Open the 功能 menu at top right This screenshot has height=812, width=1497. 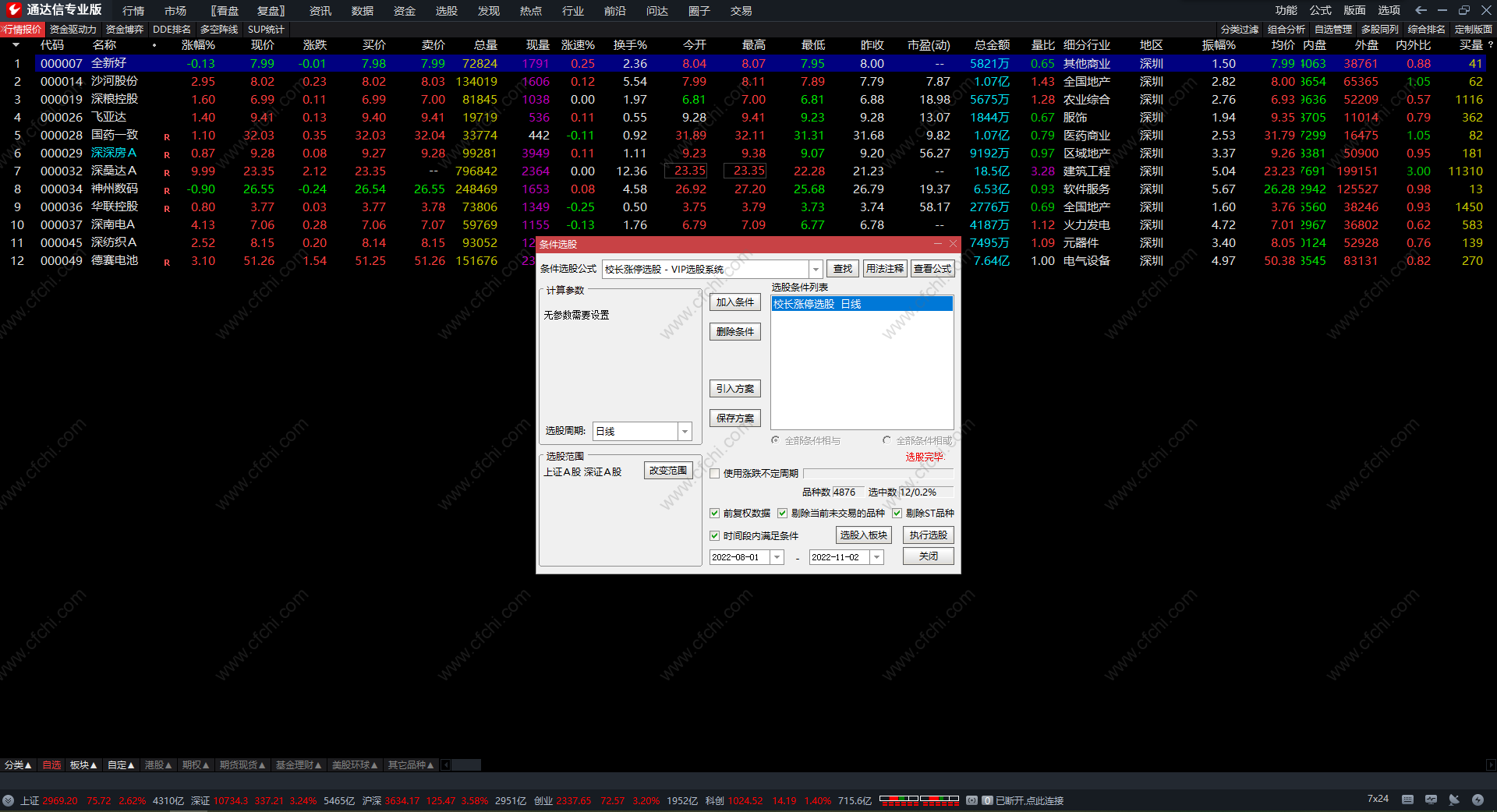(1286, 10)
